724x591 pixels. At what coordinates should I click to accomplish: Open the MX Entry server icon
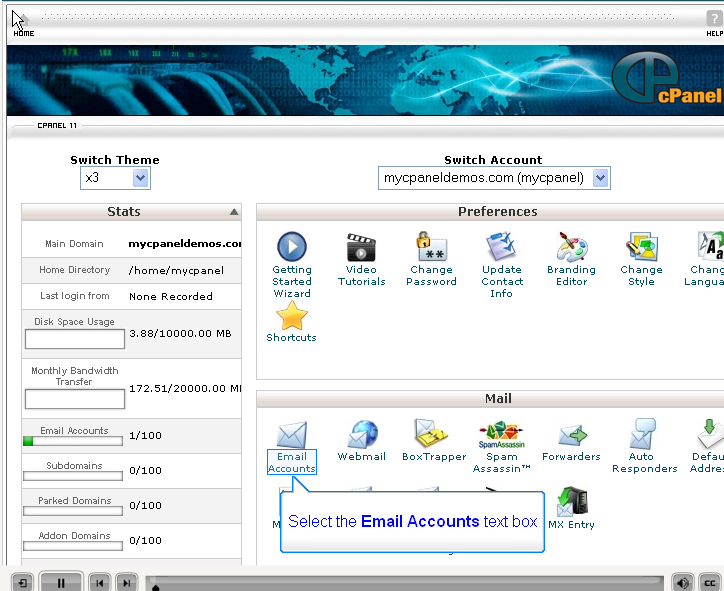[573, 501]
